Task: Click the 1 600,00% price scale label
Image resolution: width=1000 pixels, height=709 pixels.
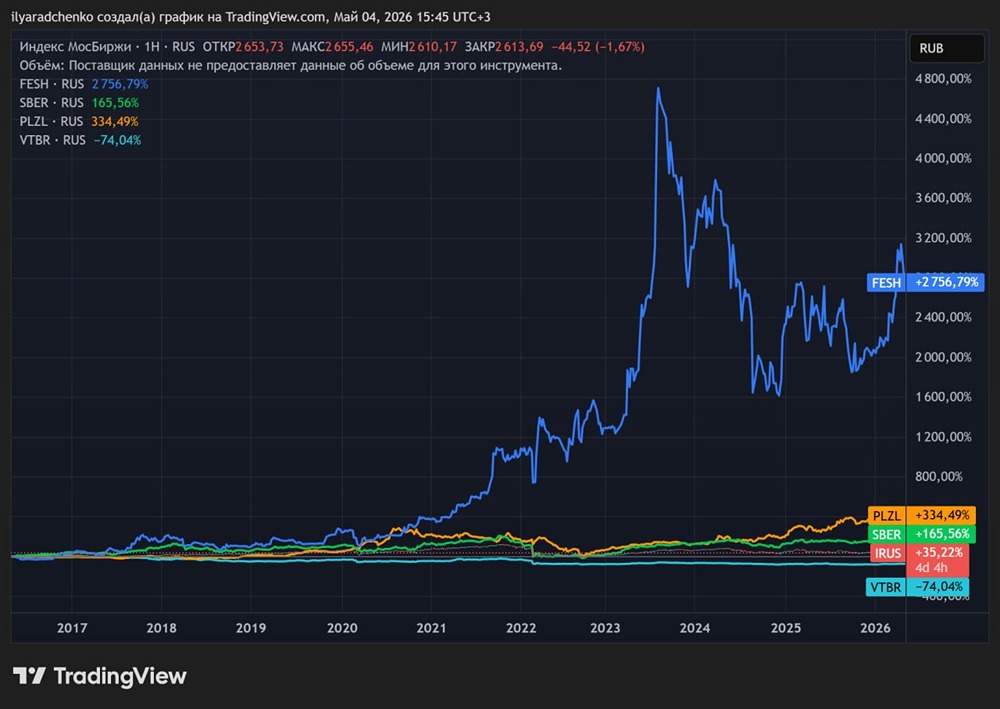Action: [x=943, y=397]
